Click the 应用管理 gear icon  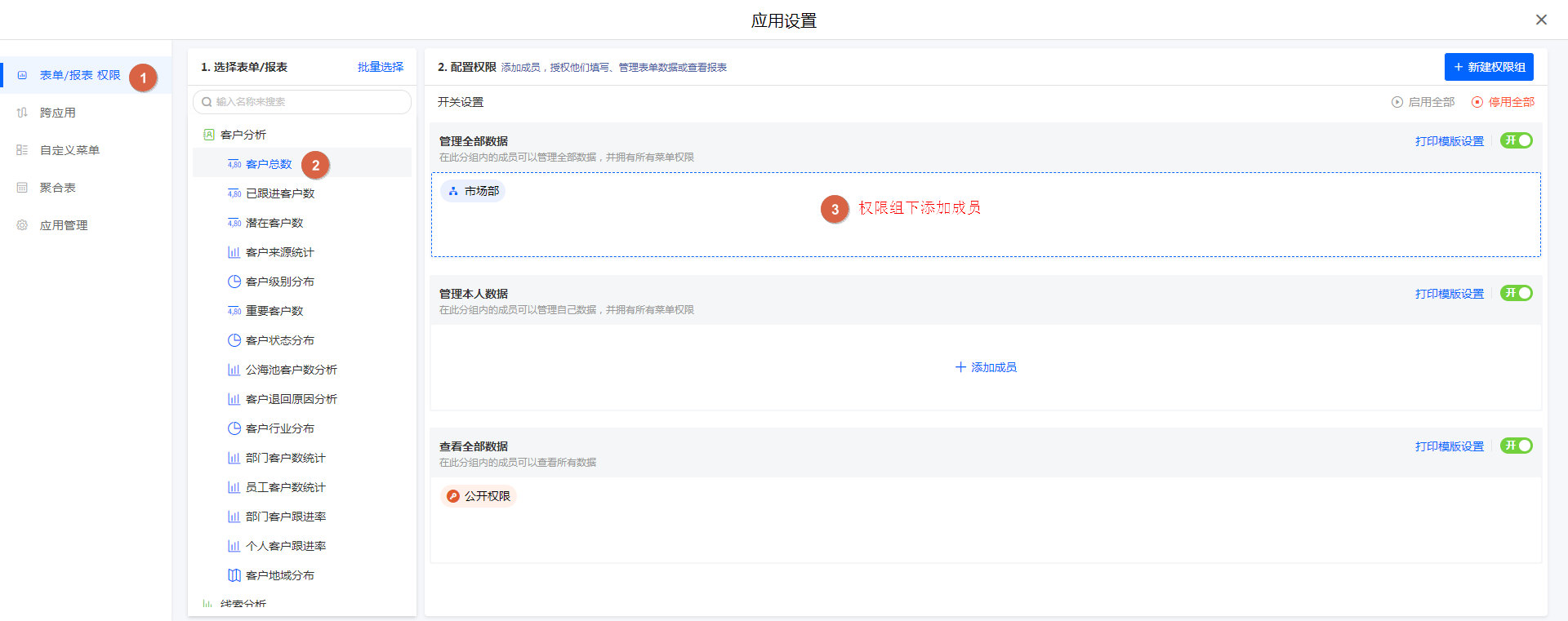[x=22, y=225]
